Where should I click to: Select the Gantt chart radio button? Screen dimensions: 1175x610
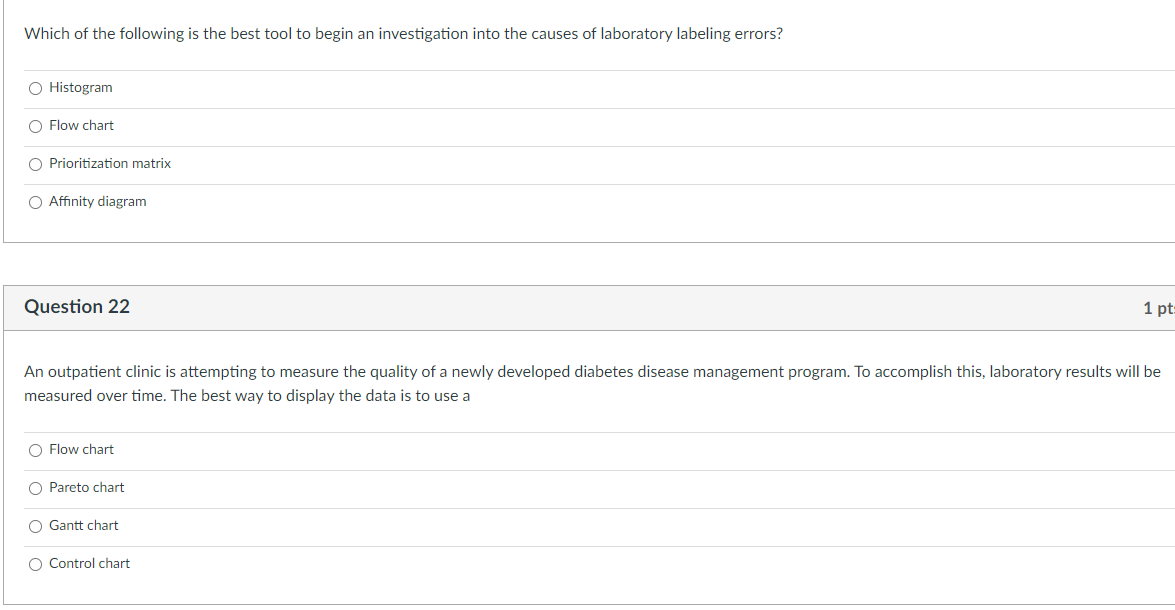tap(35, 526)
